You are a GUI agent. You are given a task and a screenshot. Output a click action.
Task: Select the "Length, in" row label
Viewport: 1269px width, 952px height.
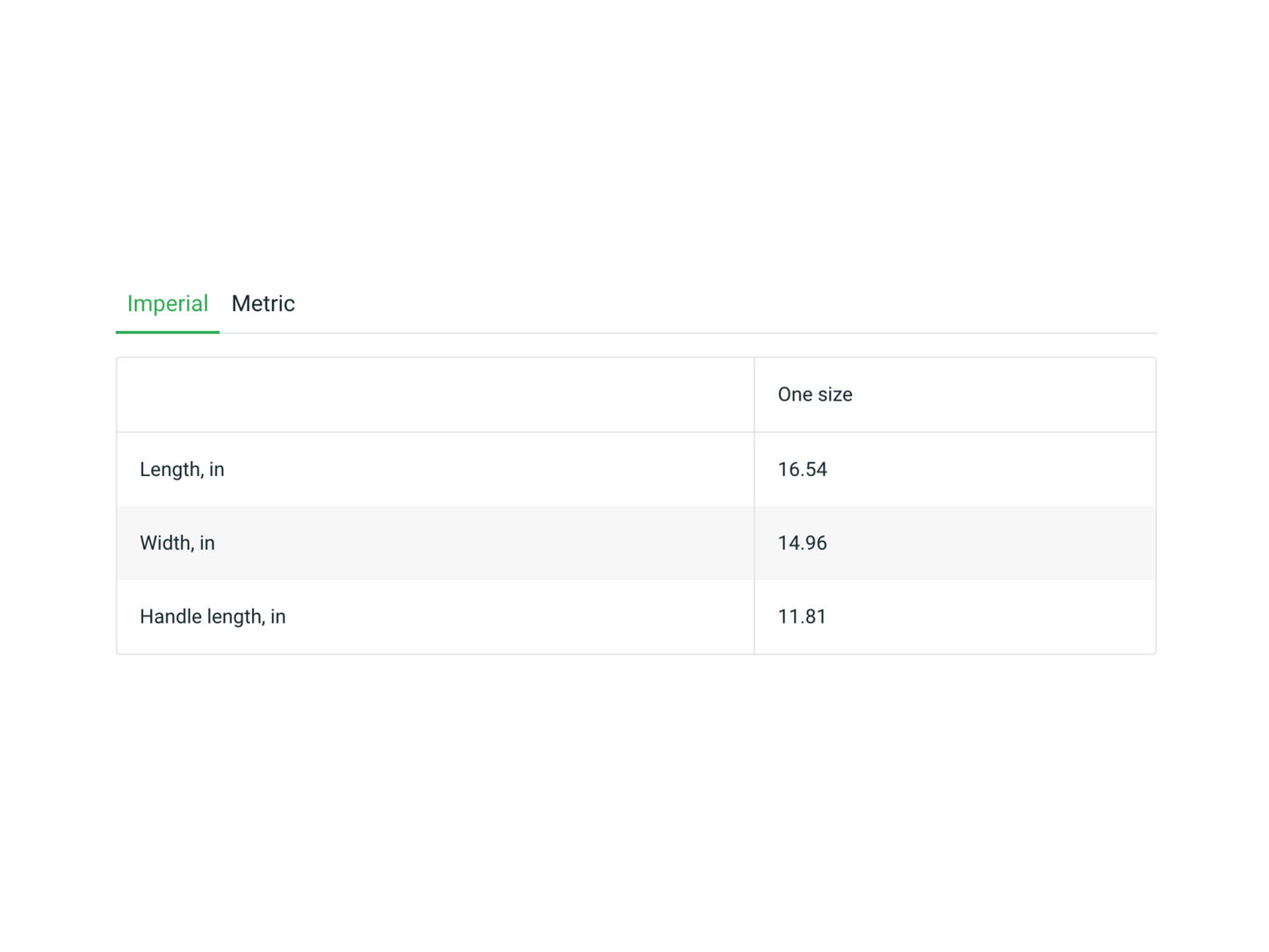pos(182,470)
